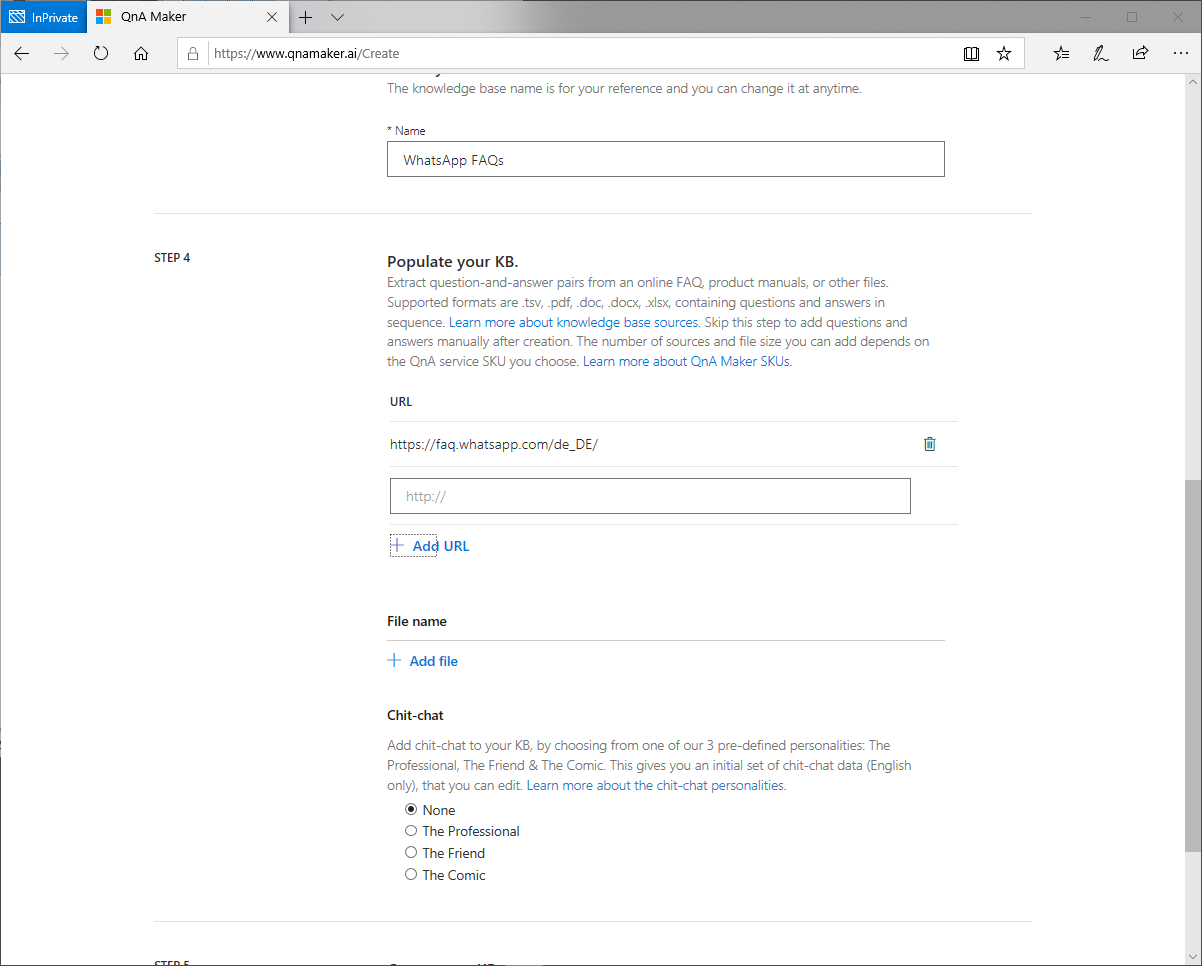This screenshot has height=966, width=1202.
Task: Click the add notes pen icon
Action: [1101, 54]
